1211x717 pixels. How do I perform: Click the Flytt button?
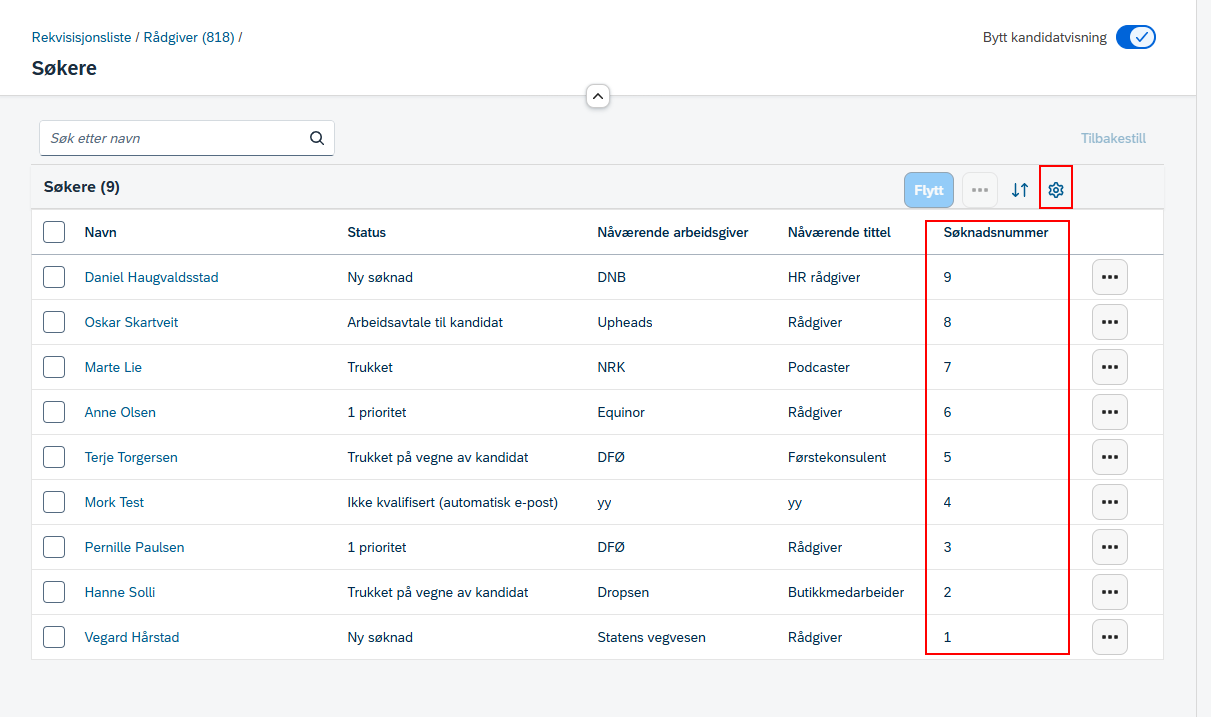point(929,190)
